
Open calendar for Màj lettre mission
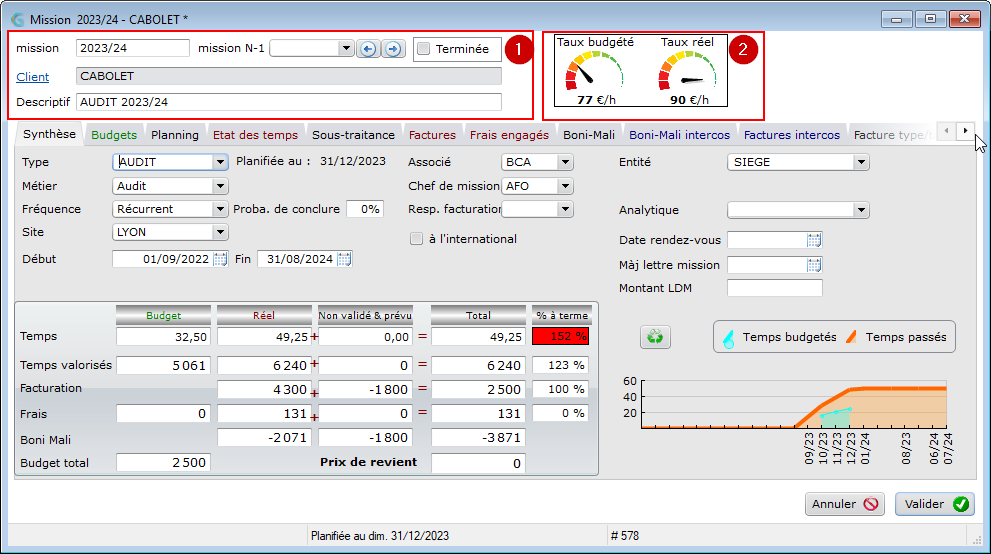coord(814,265)
